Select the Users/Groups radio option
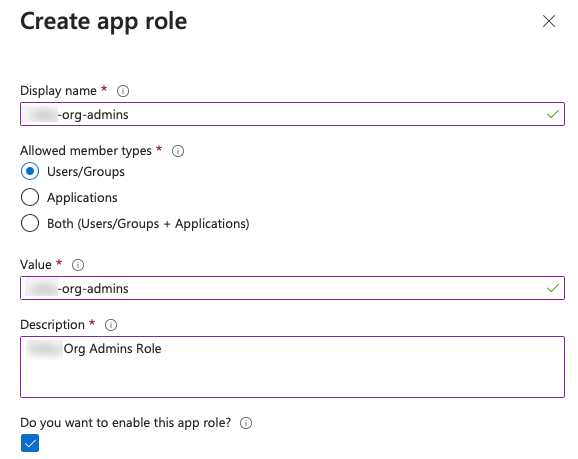 click(30, 171)
